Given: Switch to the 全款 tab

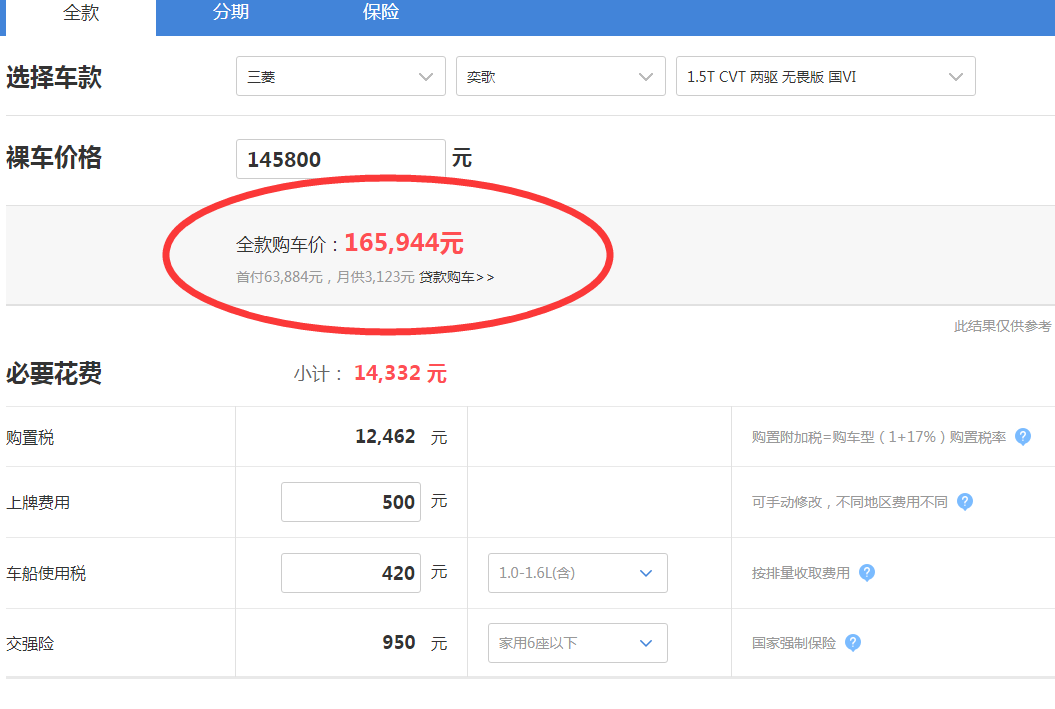Looking at the screenshot, I should 81,13.
